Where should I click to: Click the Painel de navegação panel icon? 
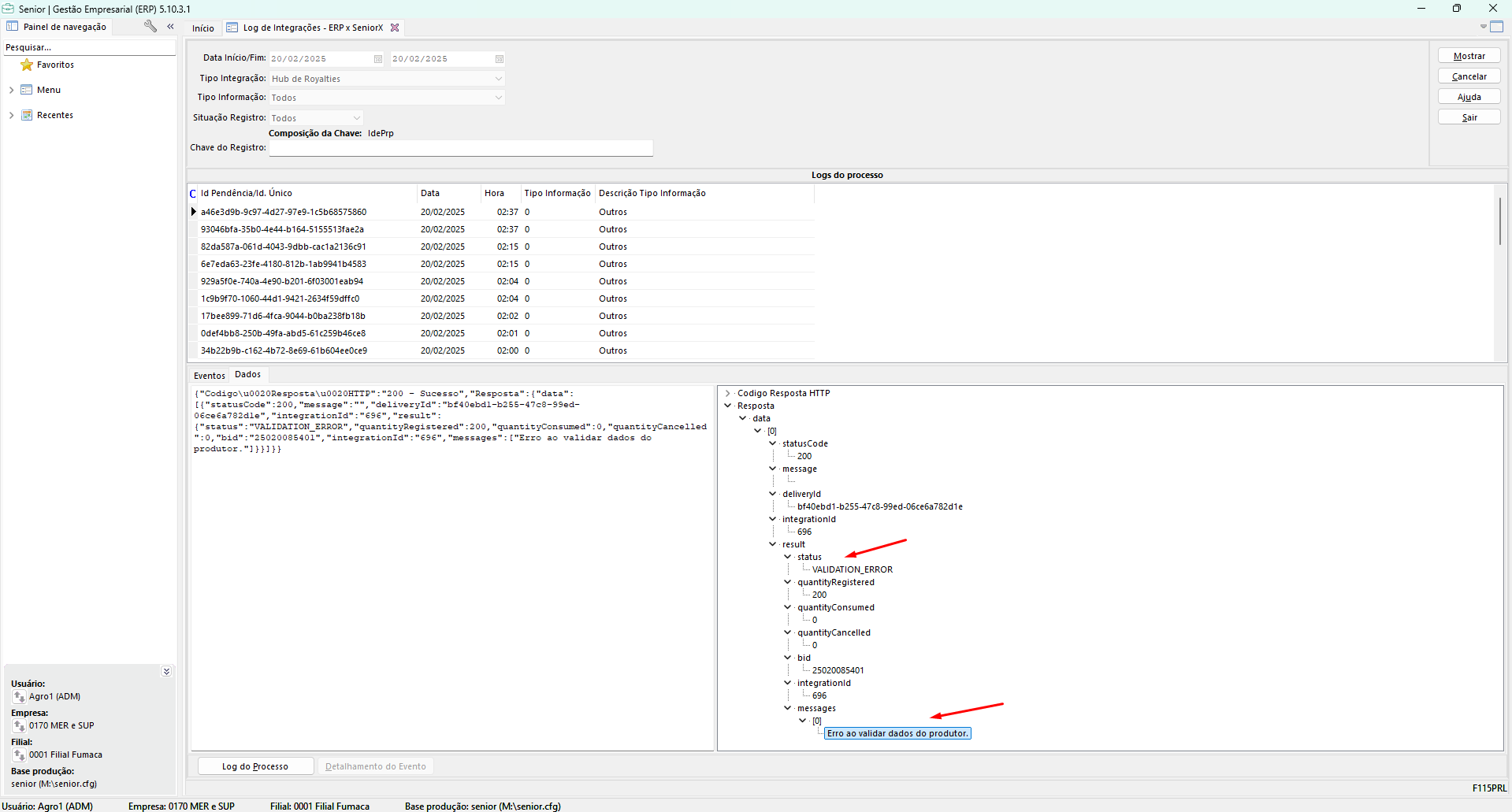click(x=13, y=26)
